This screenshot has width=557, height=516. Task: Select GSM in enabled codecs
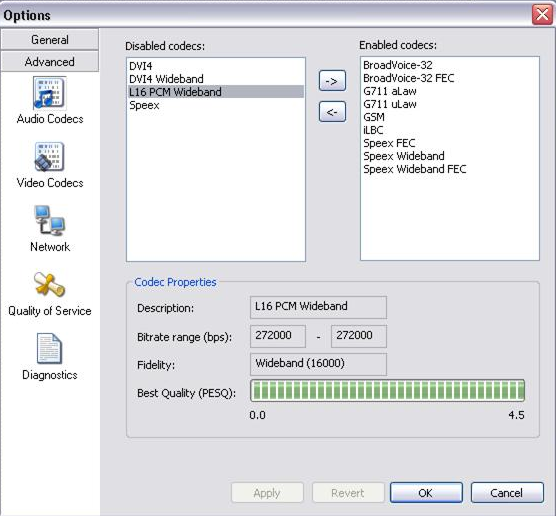click(x=450, y=117)
